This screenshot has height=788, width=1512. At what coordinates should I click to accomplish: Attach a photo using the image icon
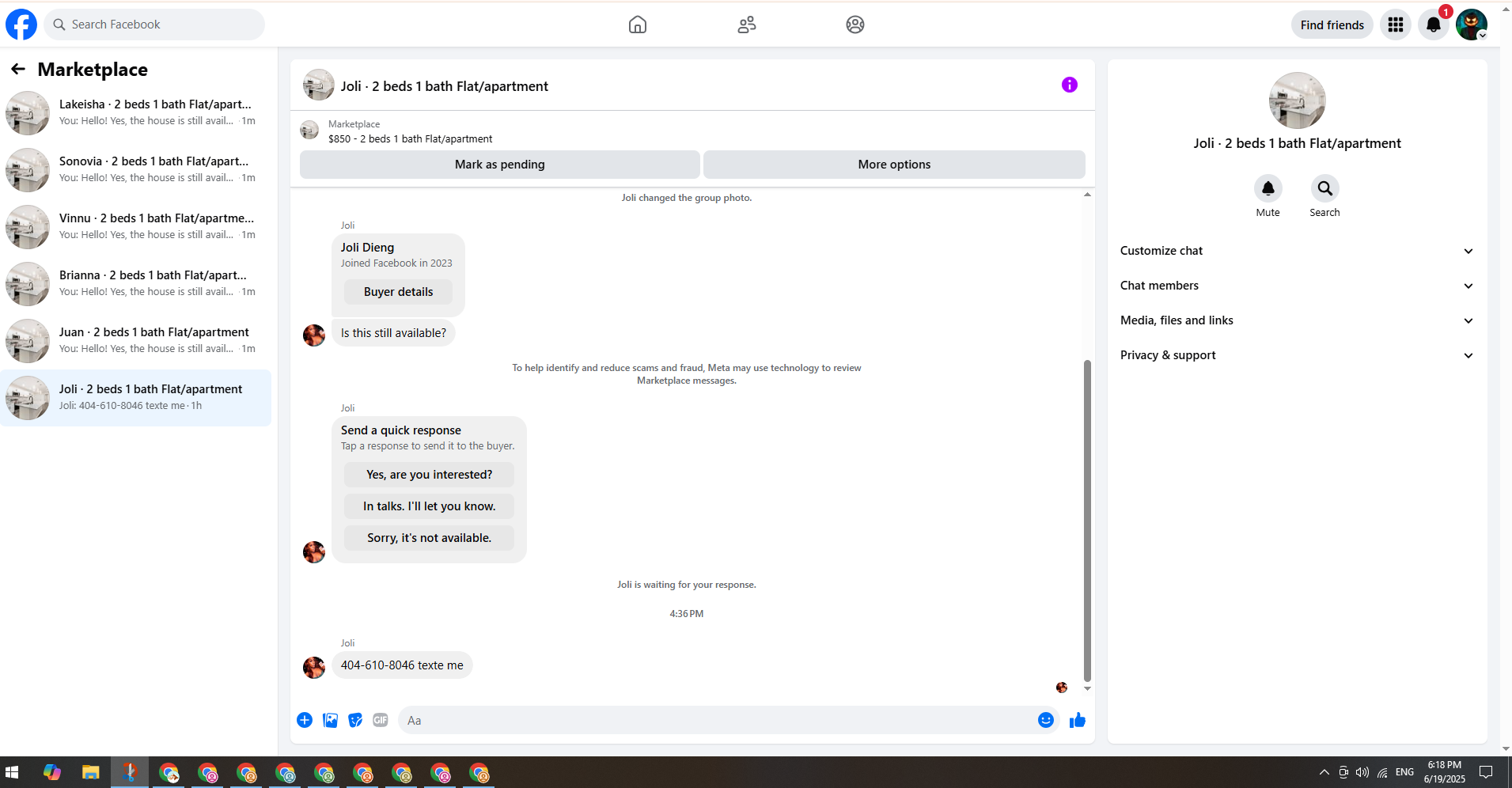pyautogui.click(x=331, y=720)
